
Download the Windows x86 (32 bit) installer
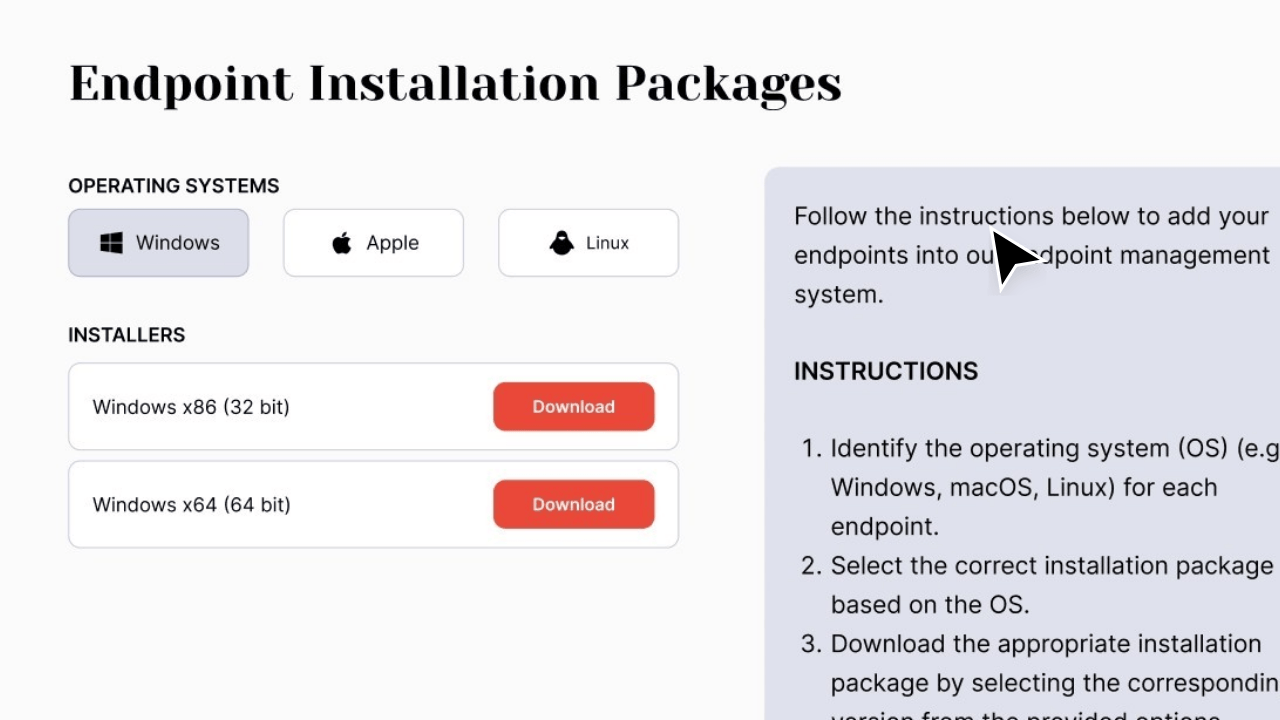coord(573,406)
